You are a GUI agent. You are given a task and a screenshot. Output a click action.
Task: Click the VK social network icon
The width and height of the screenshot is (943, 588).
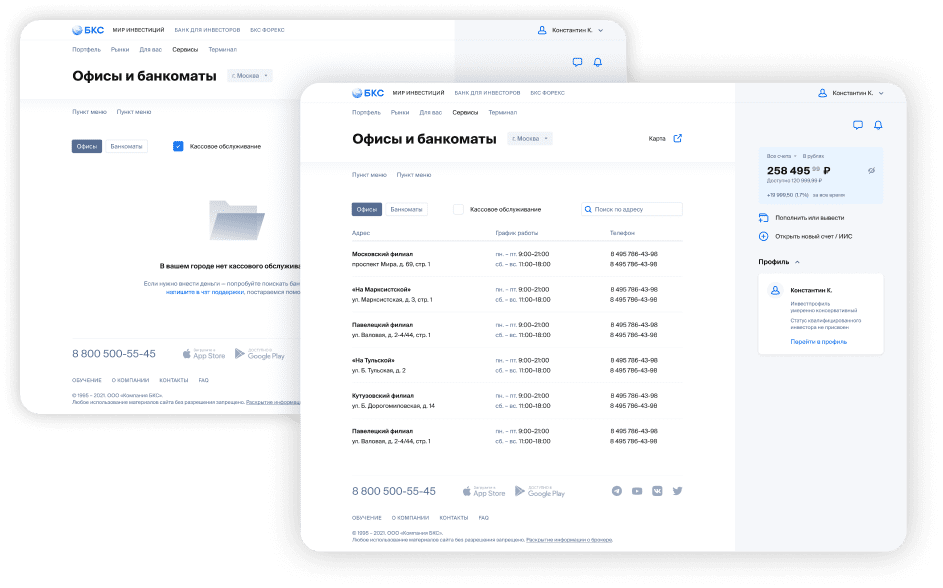[657, 491]
